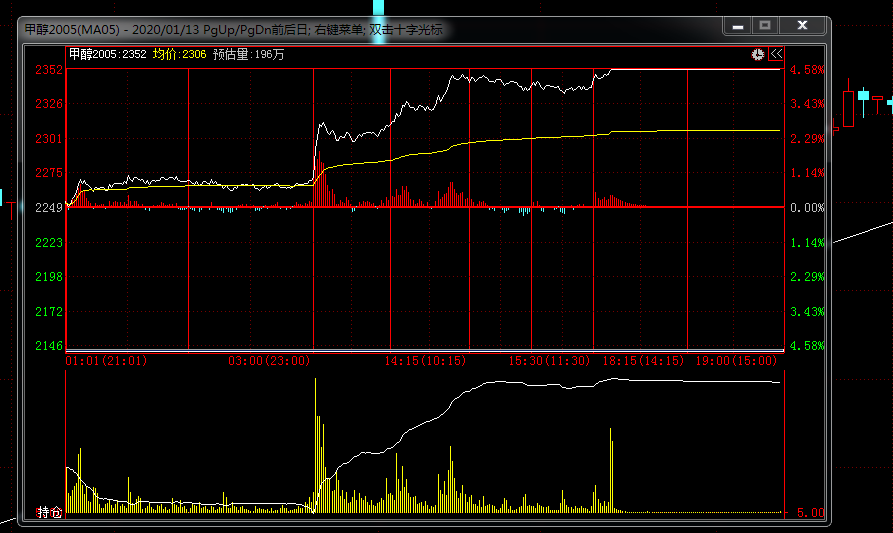Close the 甲醇2005 intraday window
The image size is (893, 533).
(802, 25)
